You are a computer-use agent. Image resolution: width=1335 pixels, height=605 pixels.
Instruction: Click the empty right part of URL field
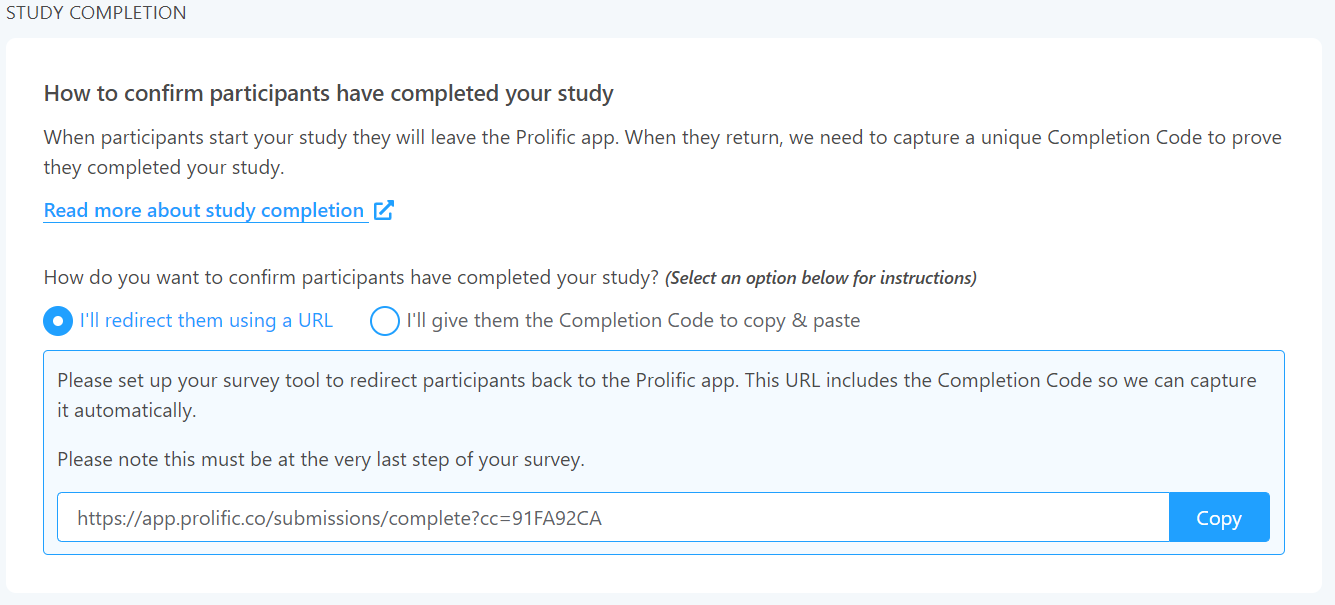click(900, 518)
